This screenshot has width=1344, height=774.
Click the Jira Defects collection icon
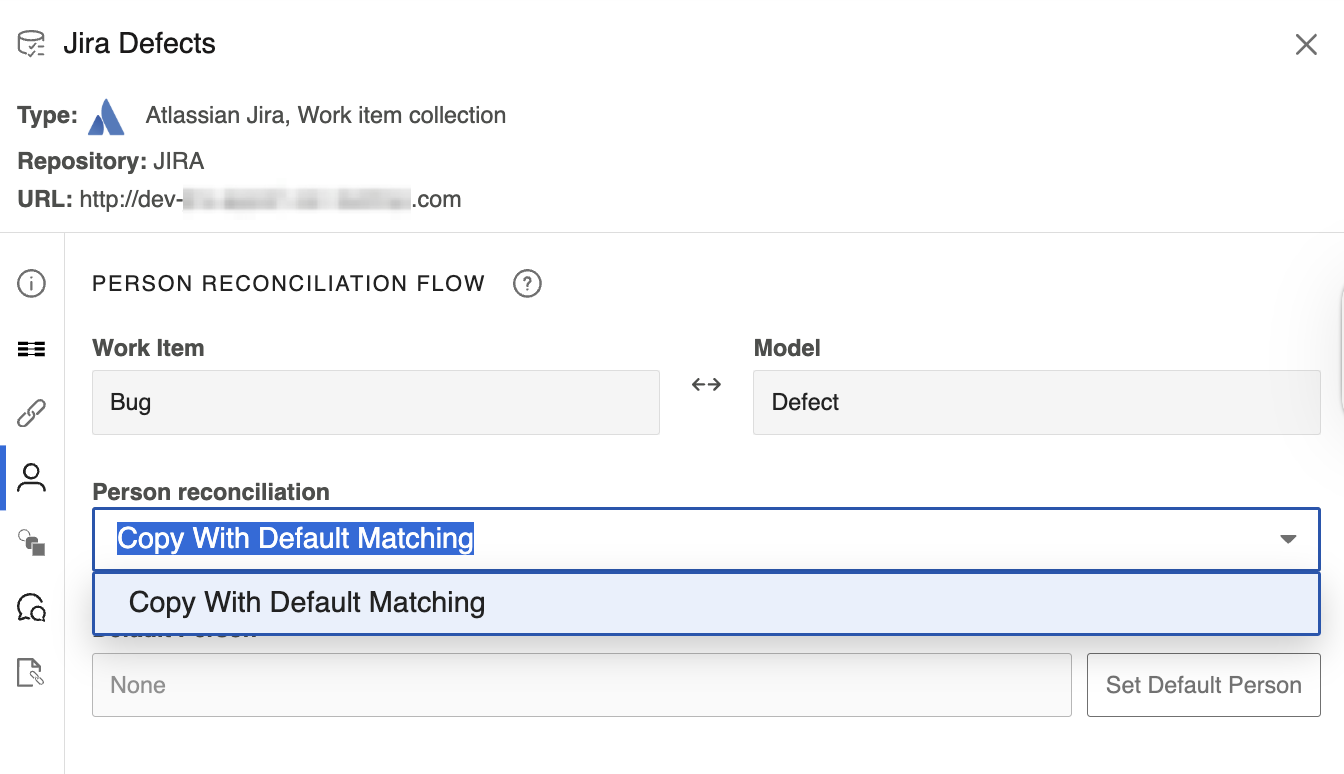[x=30, y=43]
